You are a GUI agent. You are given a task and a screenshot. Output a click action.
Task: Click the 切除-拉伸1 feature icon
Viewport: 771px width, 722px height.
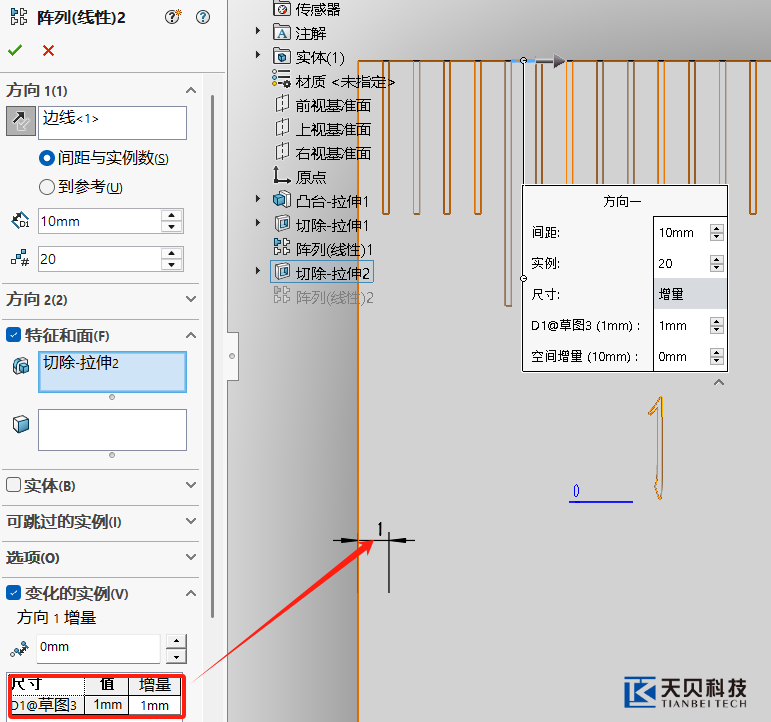(282, 223)
